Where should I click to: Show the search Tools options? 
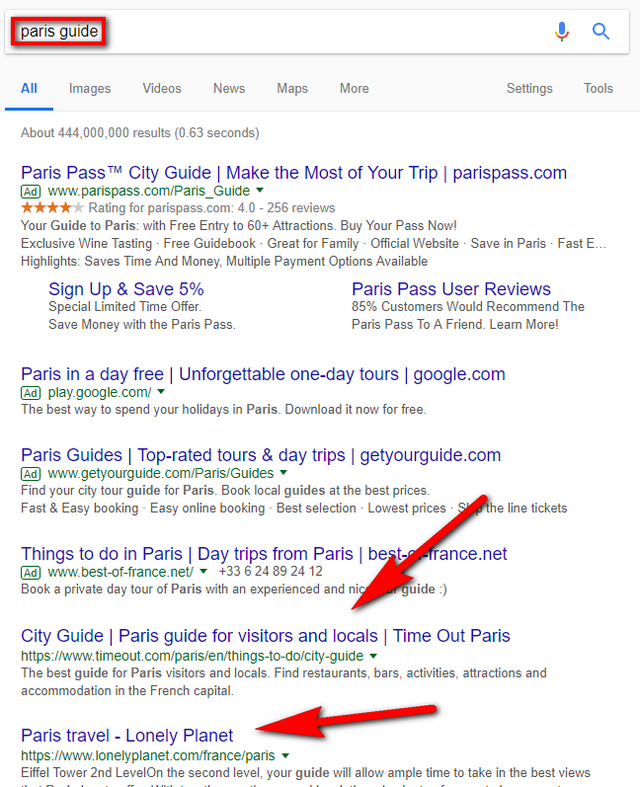pyautogui.click(x=598, y=88)
